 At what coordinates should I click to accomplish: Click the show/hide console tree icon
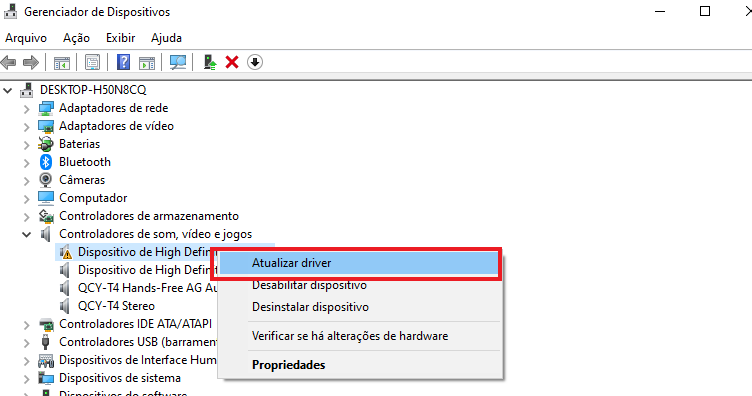click(x=62, y=62)
